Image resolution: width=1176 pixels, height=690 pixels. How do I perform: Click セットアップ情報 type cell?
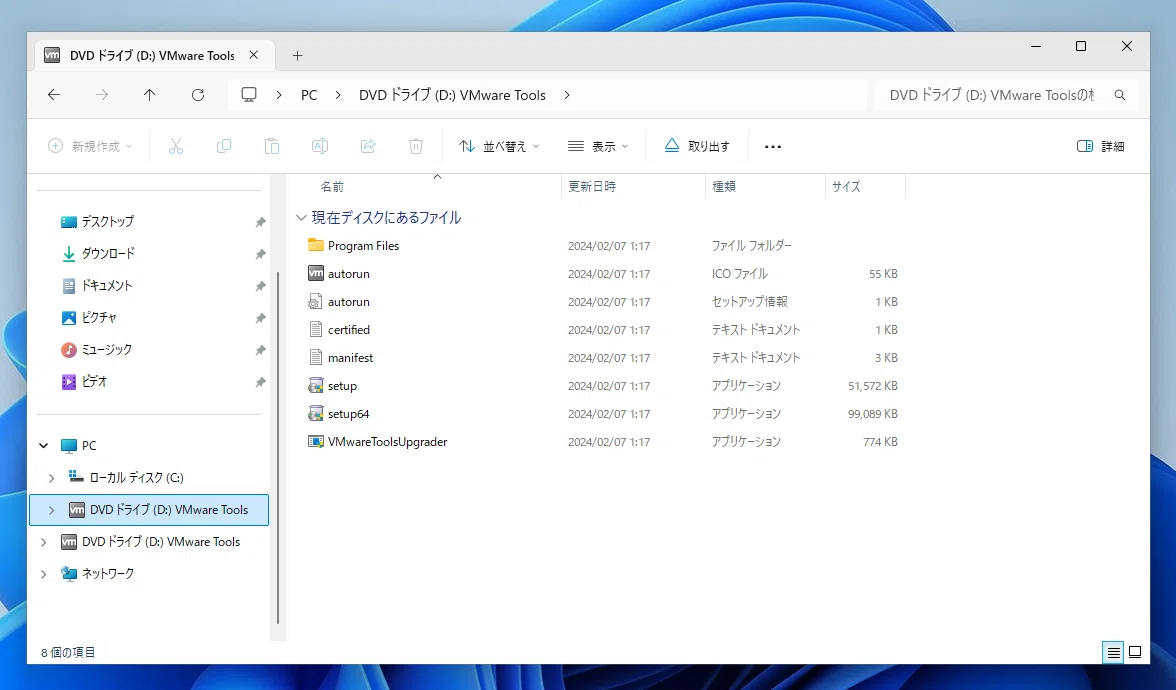coord(749,302)
